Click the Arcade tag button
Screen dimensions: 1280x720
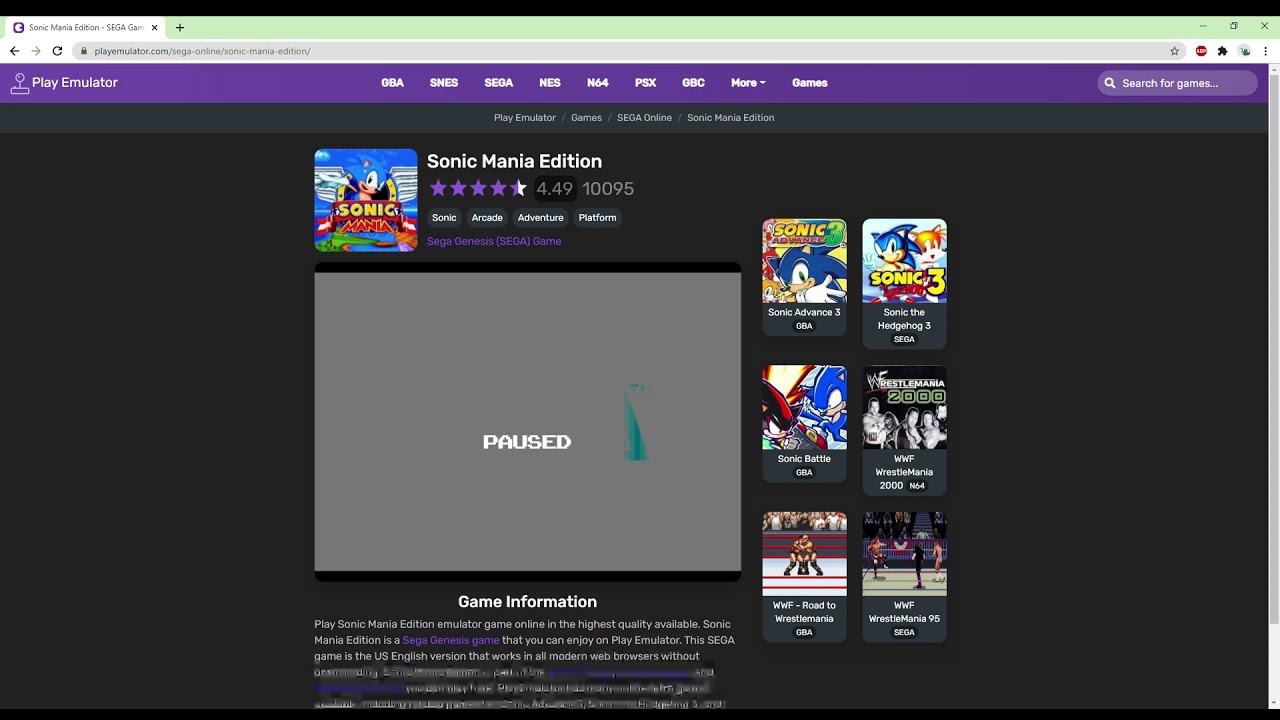pos(487,218)
